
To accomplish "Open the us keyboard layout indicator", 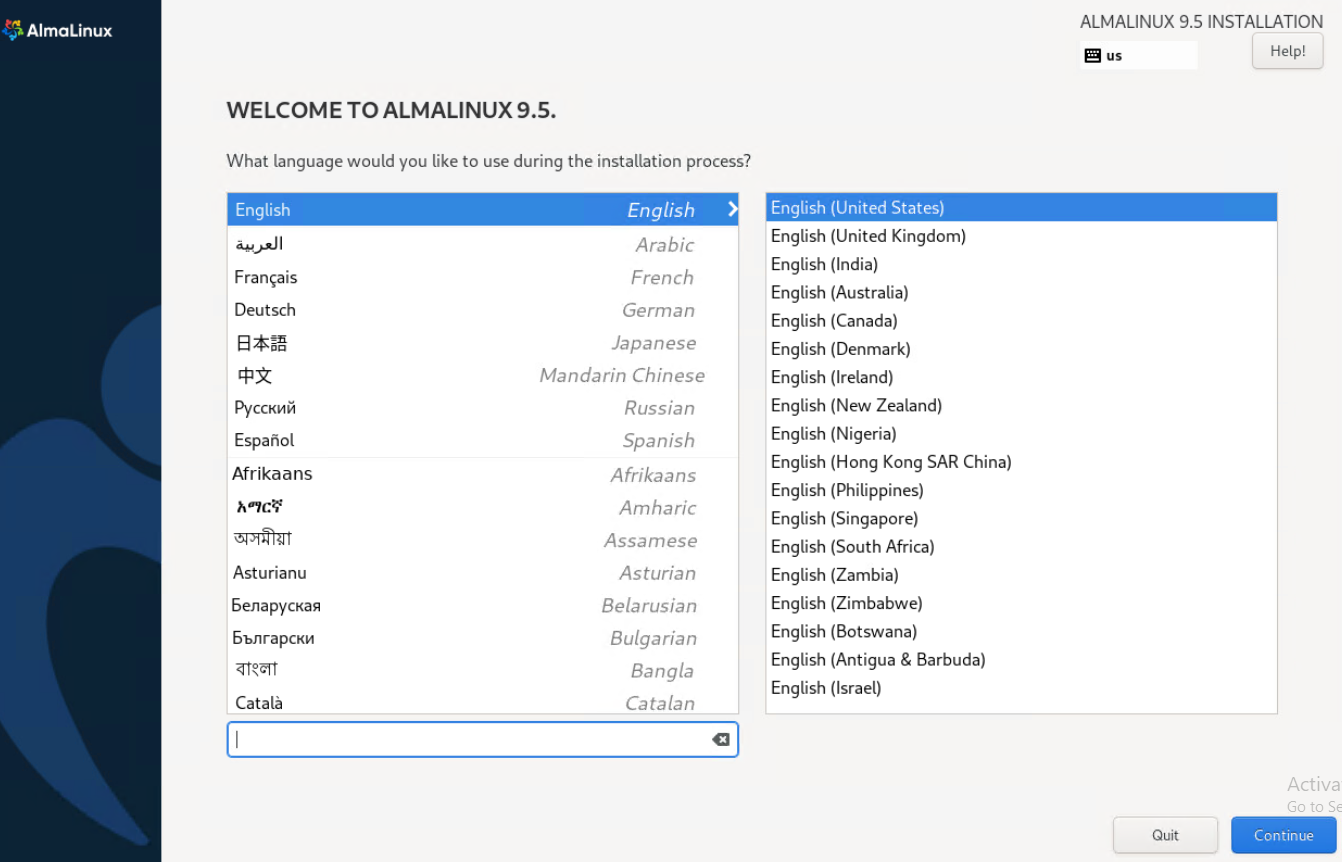I will point(1137,56).
